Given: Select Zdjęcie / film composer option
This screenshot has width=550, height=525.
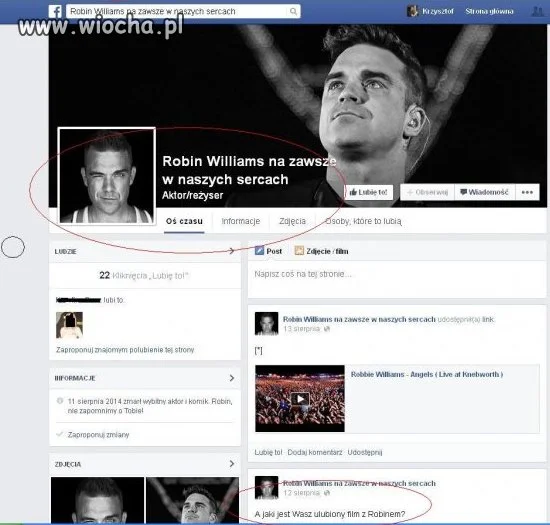Looking at the screenshot, I should click(x=321, y=251).
